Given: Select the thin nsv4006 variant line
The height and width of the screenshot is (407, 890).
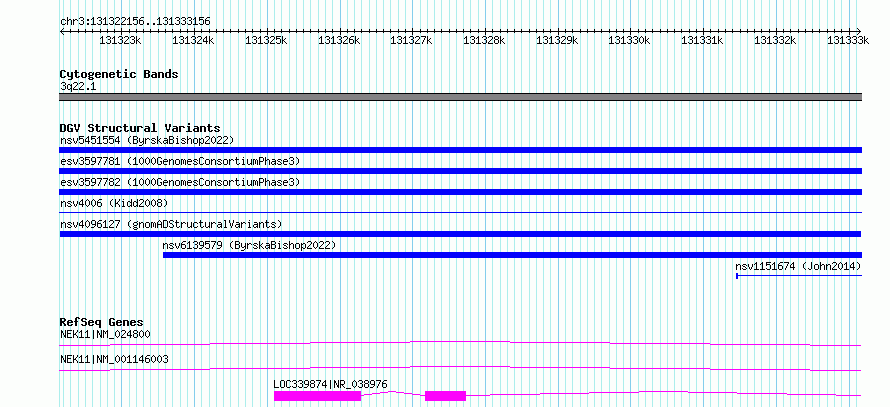Looking at the screenshot, I should (460, 212).
